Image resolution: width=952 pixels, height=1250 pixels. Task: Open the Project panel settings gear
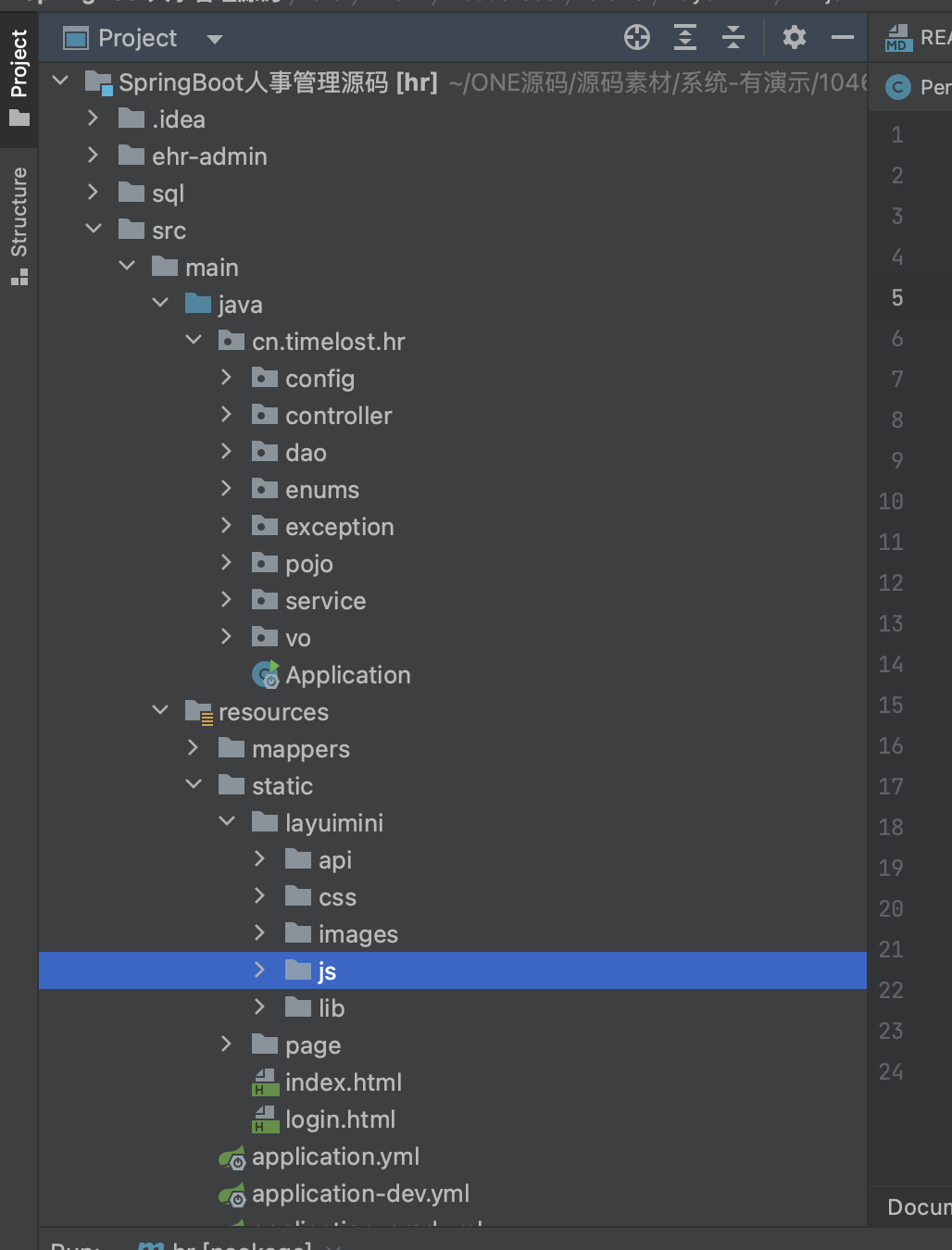[x=795, y=37]
